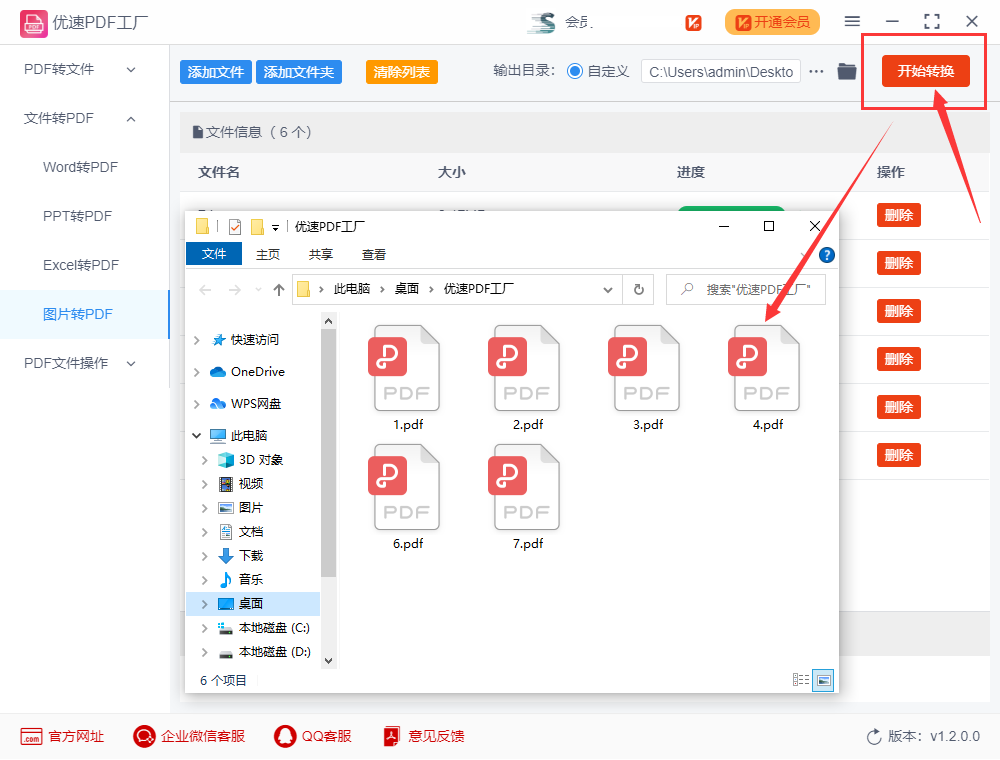Collapse the 文件转PDF section
This screenshot has width=1000, height=760.
[60, 118]
